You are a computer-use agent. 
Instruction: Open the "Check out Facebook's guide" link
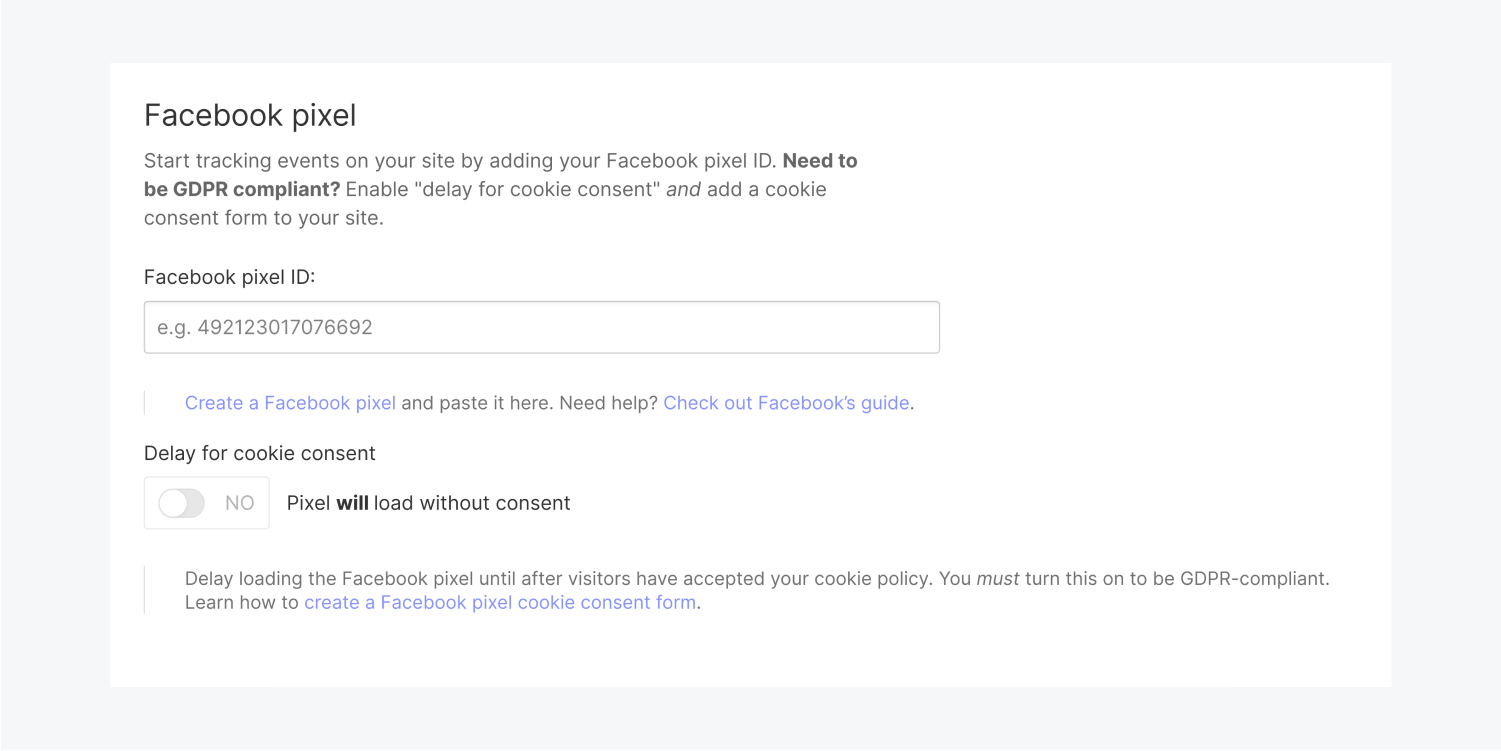click(786, 403)
